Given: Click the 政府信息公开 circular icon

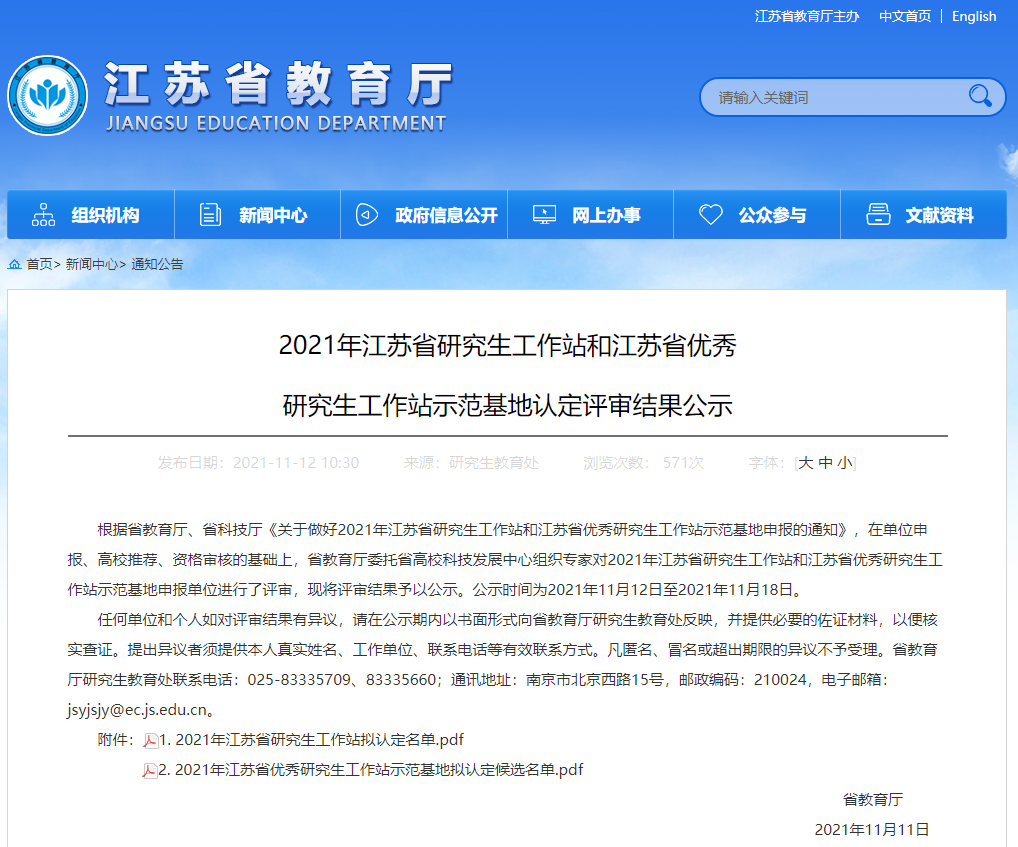Looking at the screenshot, I should tap(367, 215).
